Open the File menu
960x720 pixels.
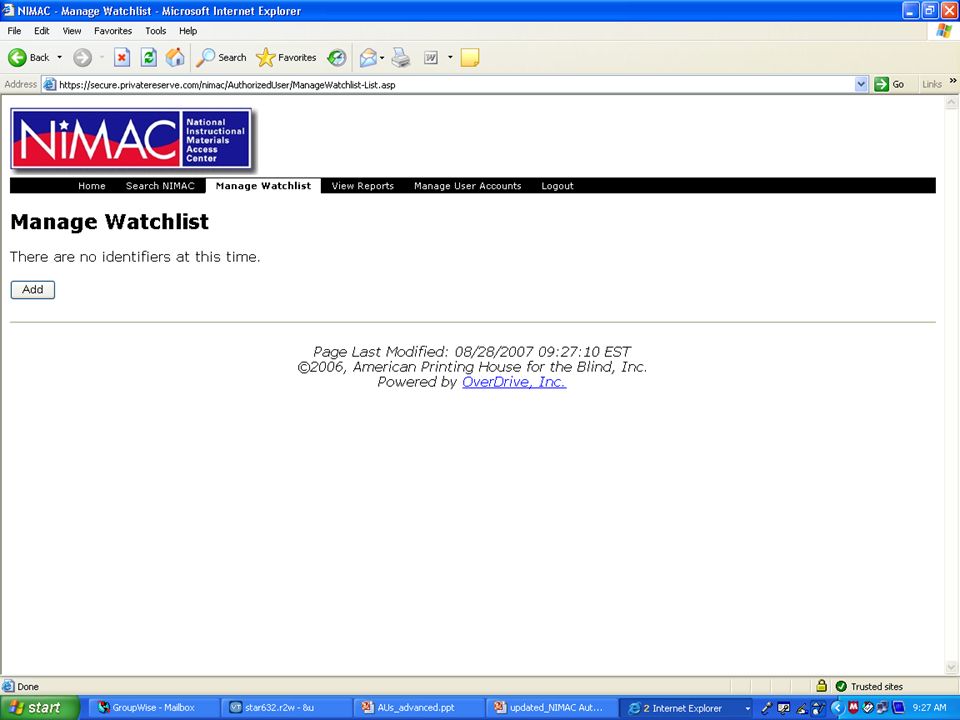[x=14, y=31]
